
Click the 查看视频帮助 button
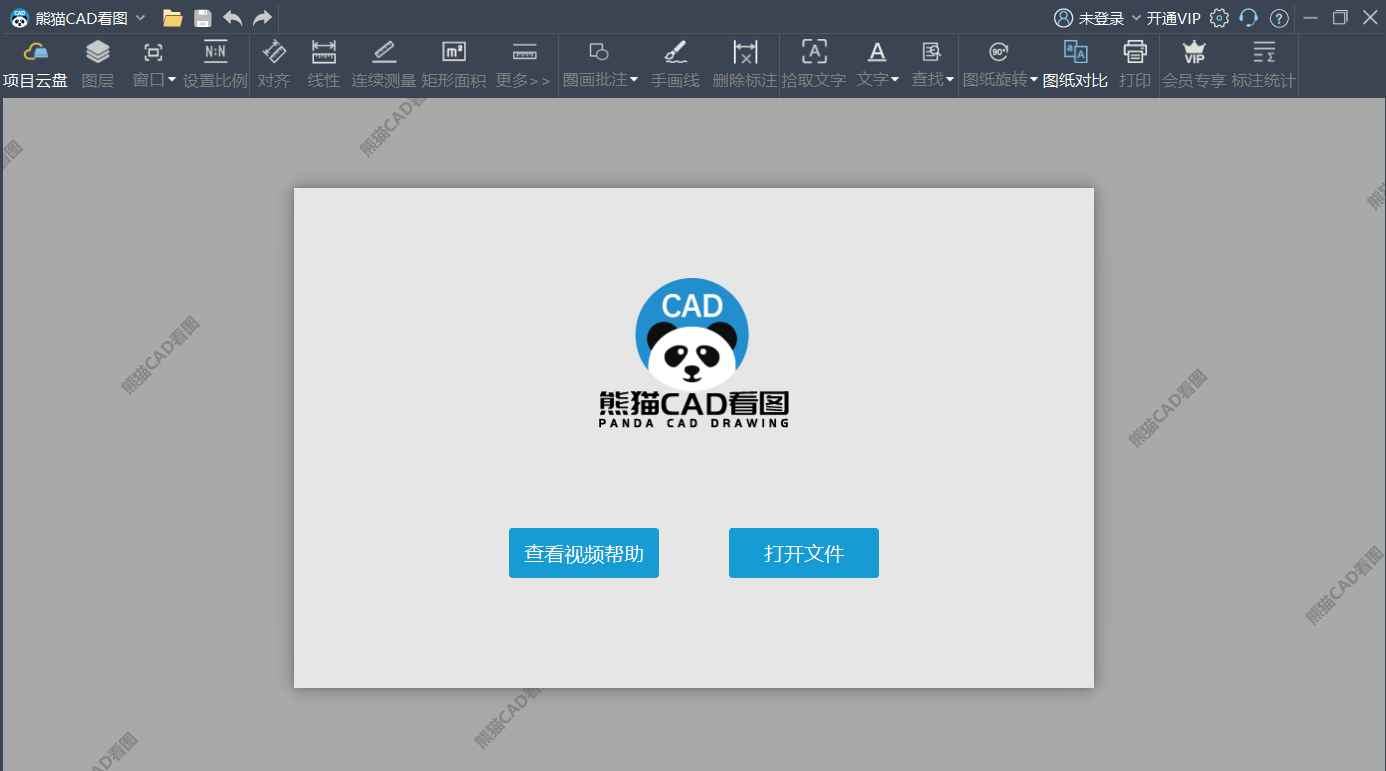click(x=584, y=553)
